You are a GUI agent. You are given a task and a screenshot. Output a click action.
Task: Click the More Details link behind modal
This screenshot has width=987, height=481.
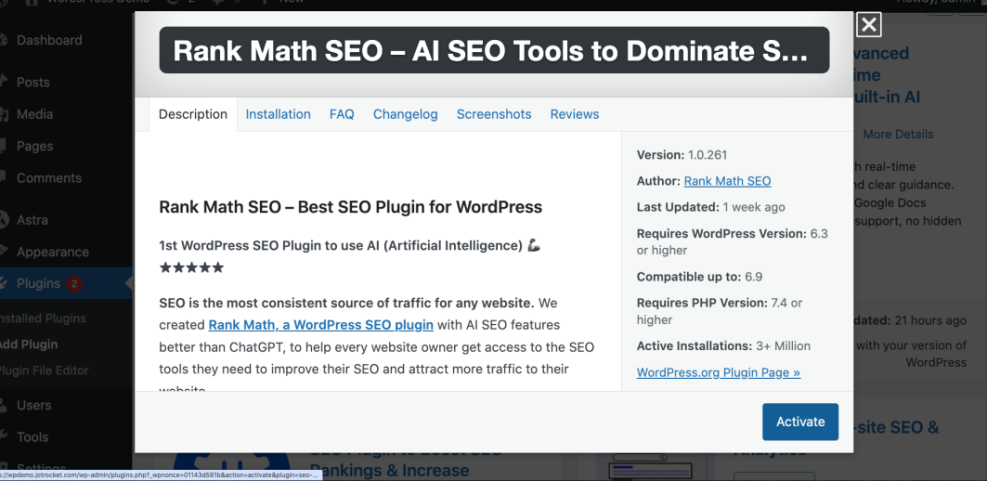[x=898, y=134]
